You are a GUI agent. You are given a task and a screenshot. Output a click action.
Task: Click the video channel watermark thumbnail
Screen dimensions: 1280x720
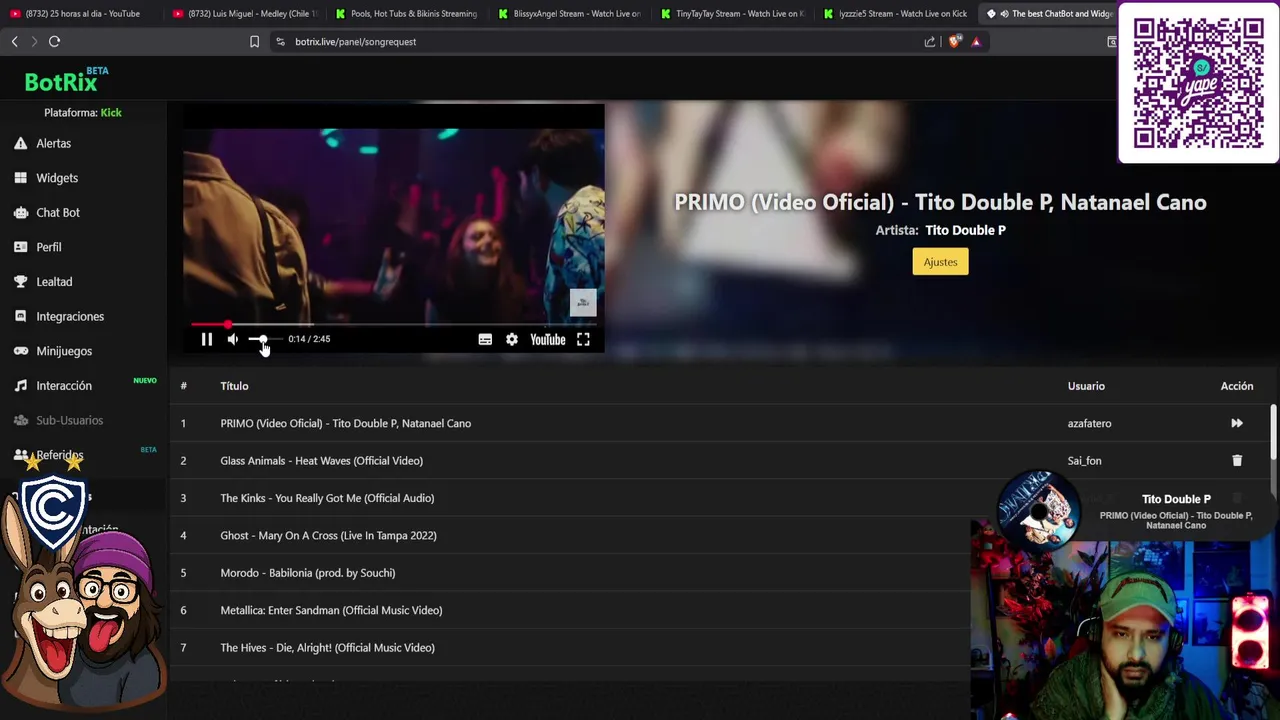(x=583, y=302)
